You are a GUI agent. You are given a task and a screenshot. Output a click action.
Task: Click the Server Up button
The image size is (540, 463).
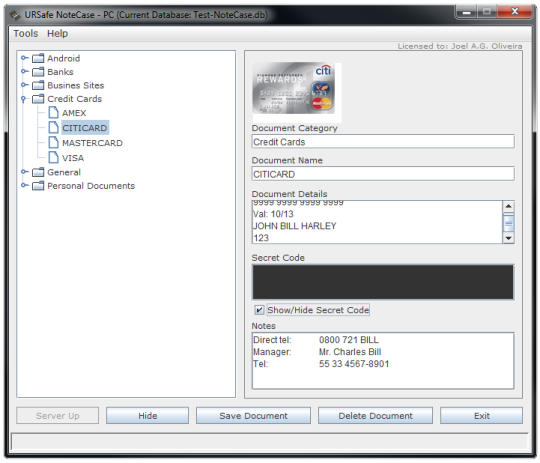pos(58,416)
